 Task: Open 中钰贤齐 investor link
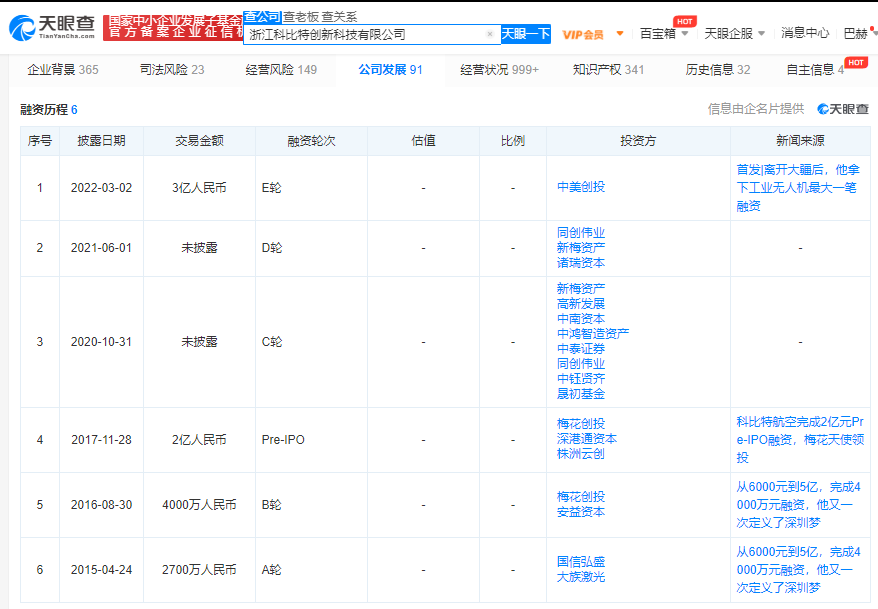[x=581, y=379]
